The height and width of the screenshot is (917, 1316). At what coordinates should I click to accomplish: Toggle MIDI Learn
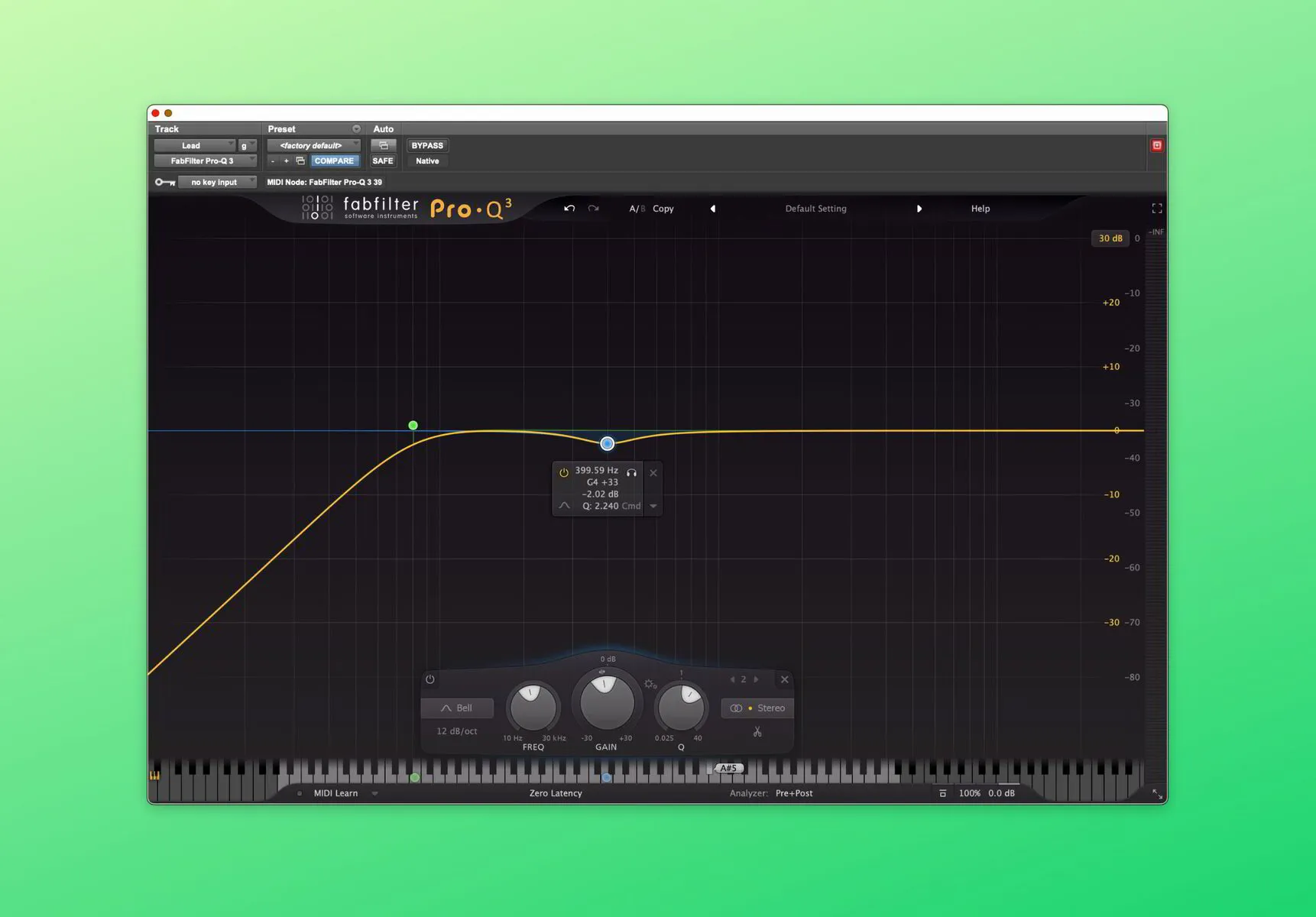click(335, 793)
